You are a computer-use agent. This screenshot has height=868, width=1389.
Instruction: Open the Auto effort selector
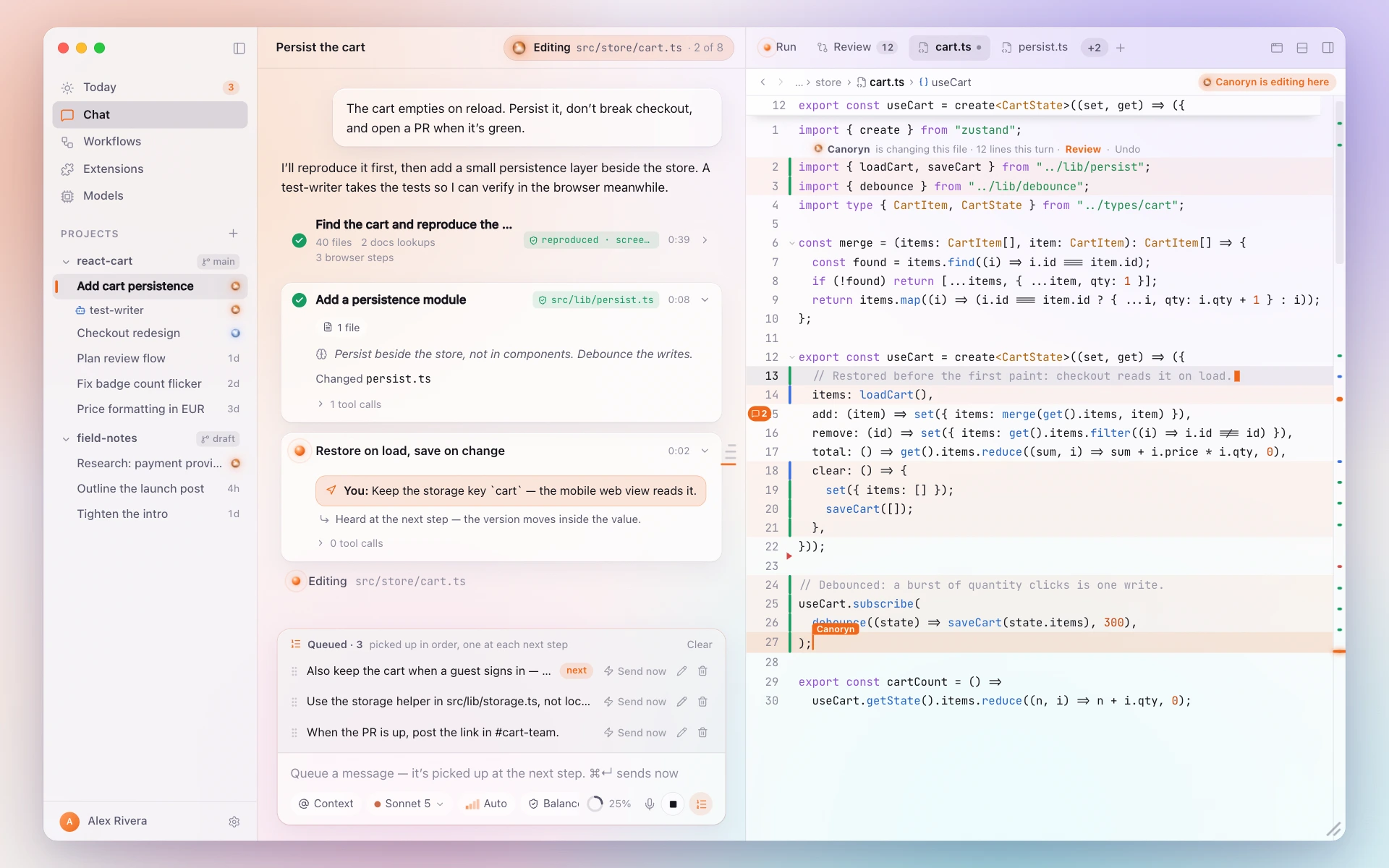[x=486, y=804]
